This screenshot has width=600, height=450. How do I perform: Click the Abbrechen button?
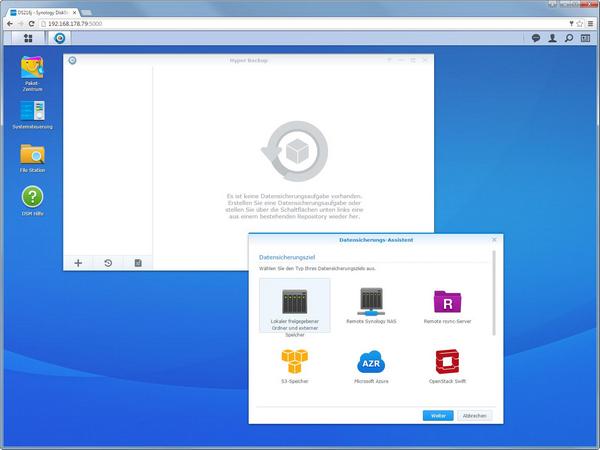pos(474,416)
